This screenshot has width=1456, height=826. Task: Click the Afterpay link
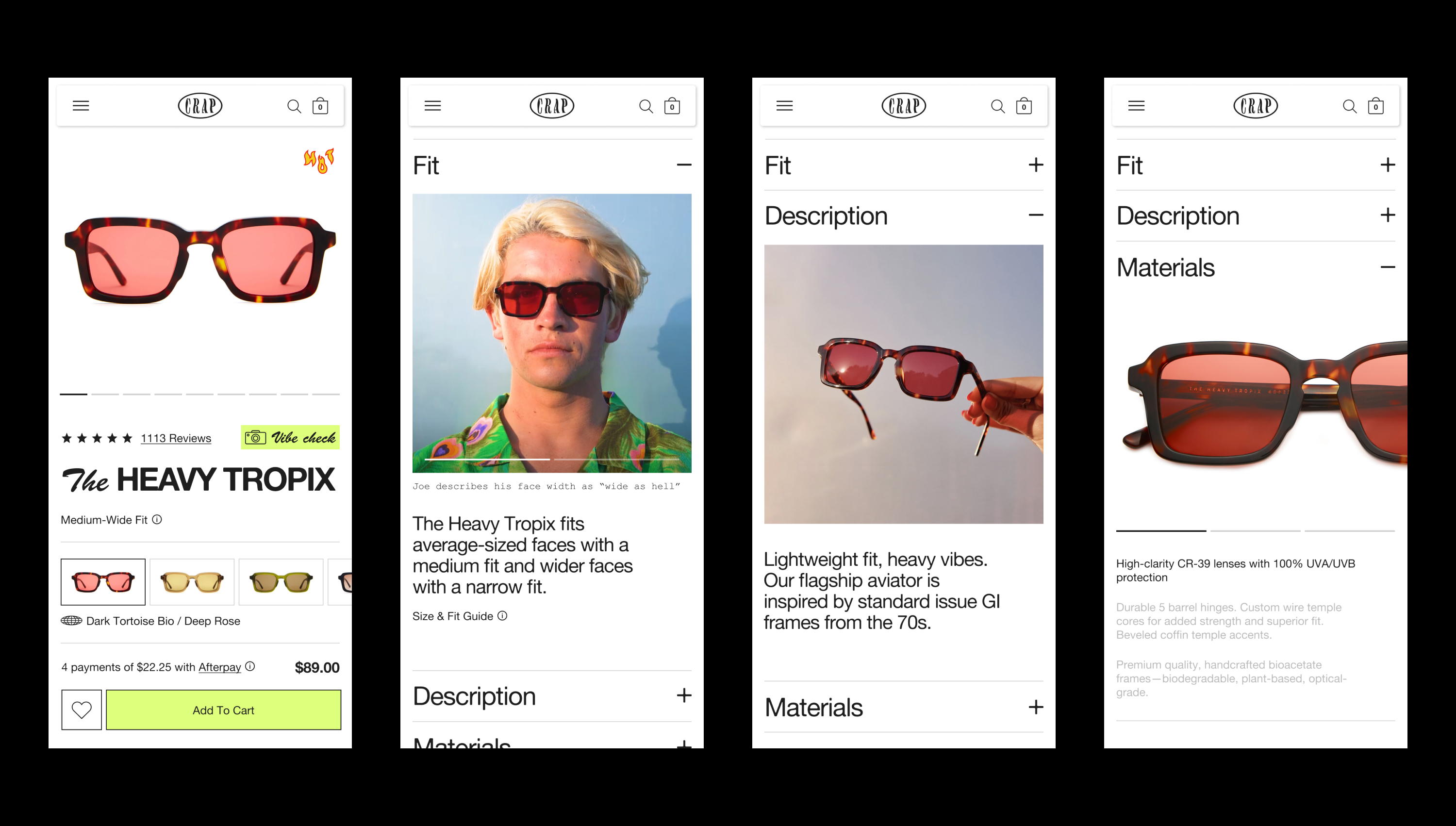(x=219, y=667)
